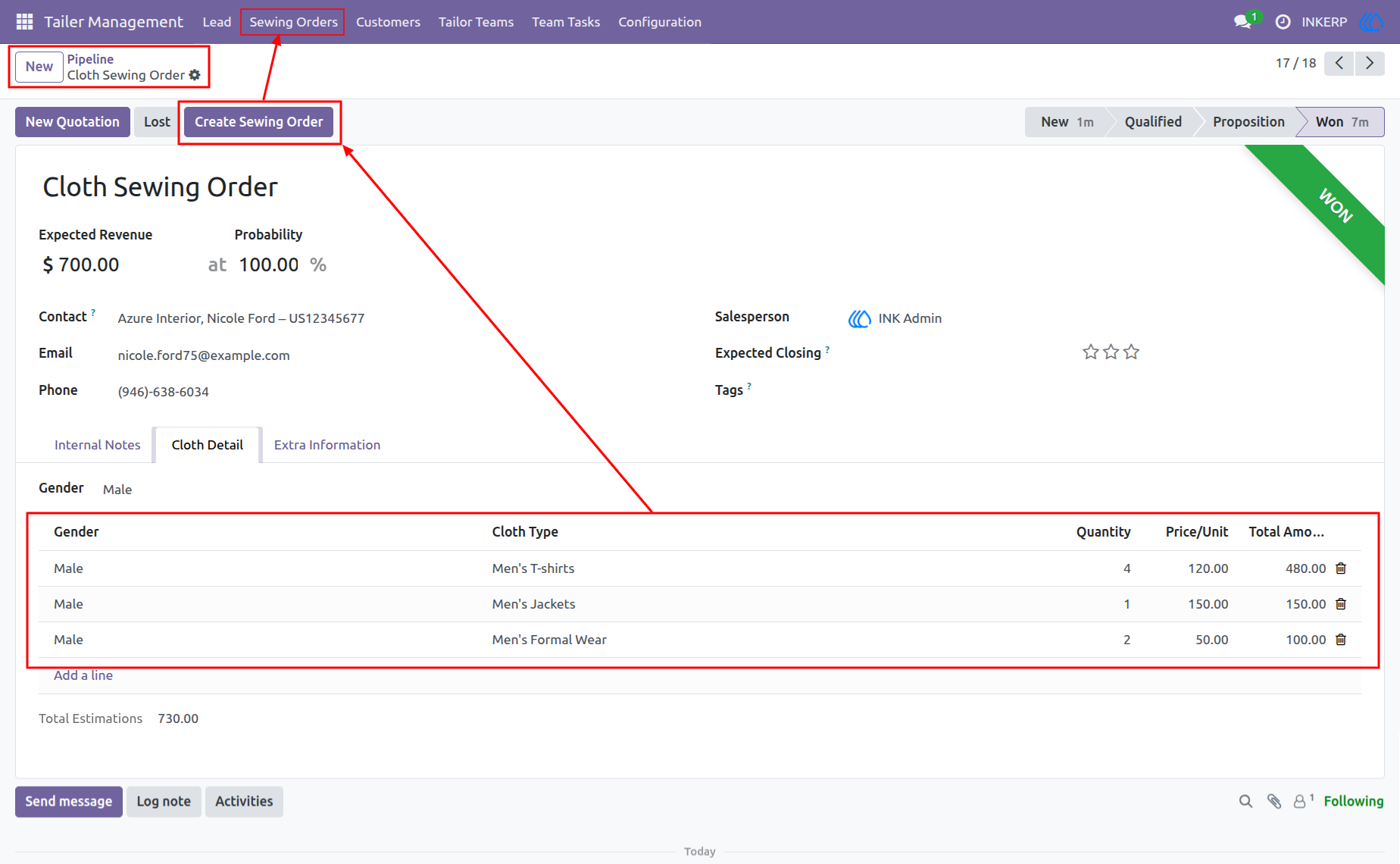Switch to the Internal Notes tab
1400x864 pixels.
tap(97, 445)
